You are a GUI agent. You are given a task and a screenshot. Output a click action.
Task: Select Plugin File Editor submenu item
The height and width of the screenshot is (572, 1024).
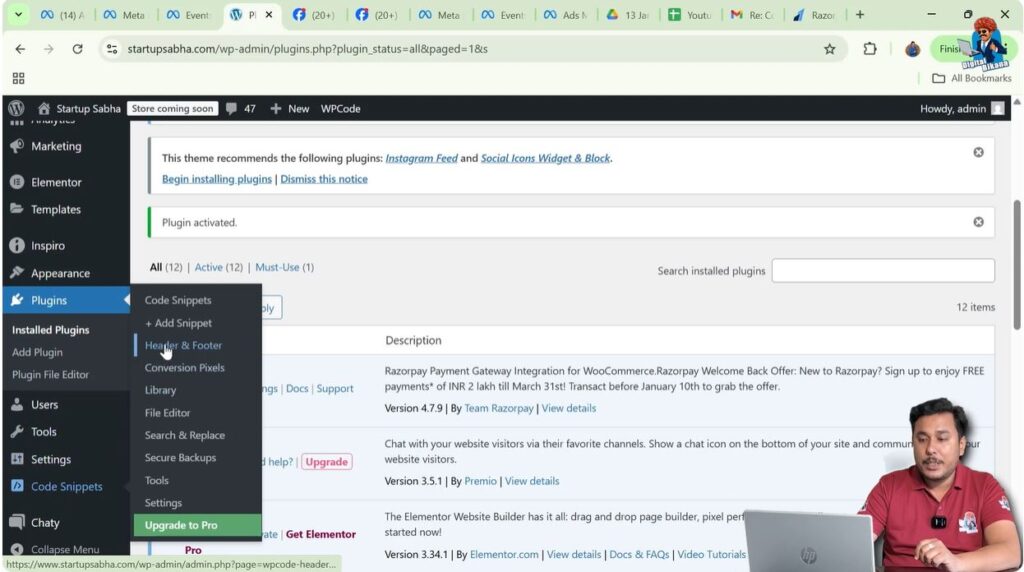[50, 374]
